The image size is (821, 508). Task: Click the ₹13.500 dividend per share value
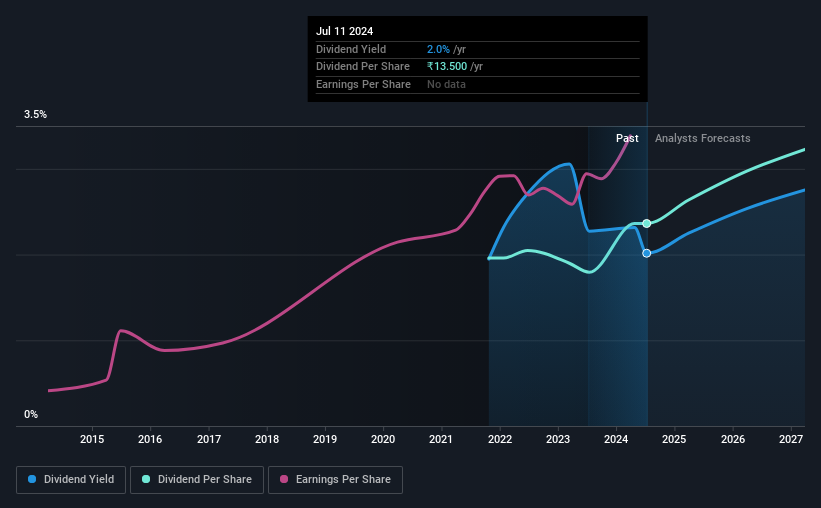click(447, 67)
